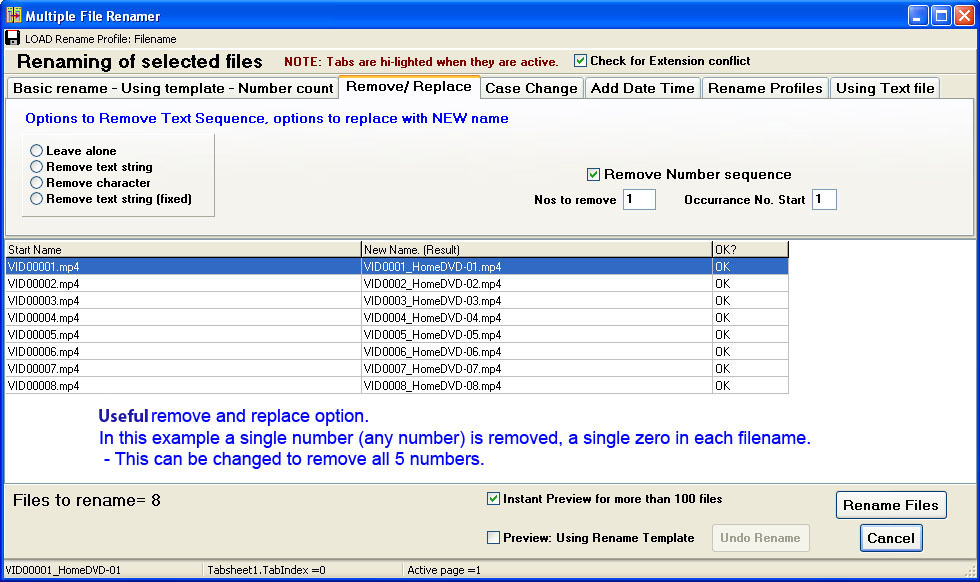Toggle Instant Preview for more than 100 files
The height and width of the screenshot is (582, 980).
tap(493, 499)
